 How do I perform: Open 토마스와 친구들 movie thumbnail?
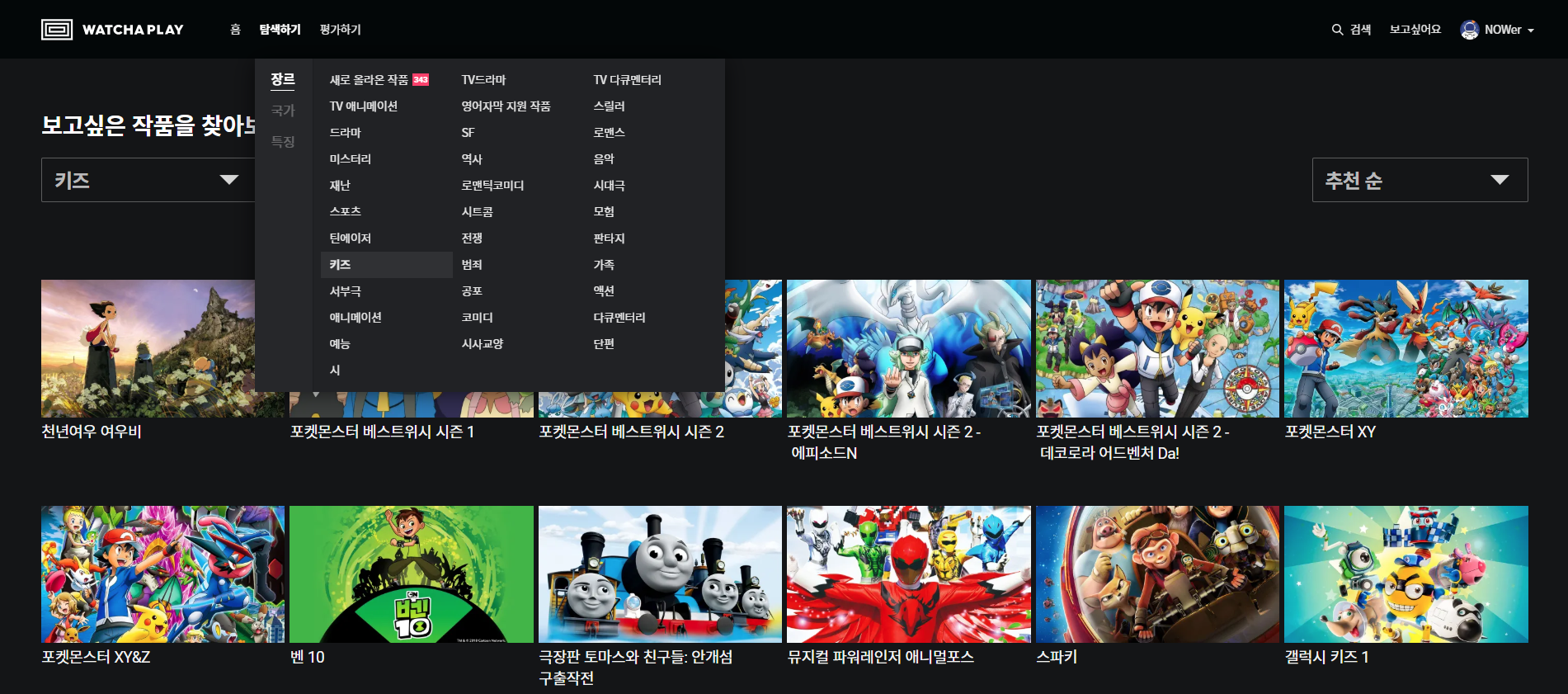click(660, 574)
